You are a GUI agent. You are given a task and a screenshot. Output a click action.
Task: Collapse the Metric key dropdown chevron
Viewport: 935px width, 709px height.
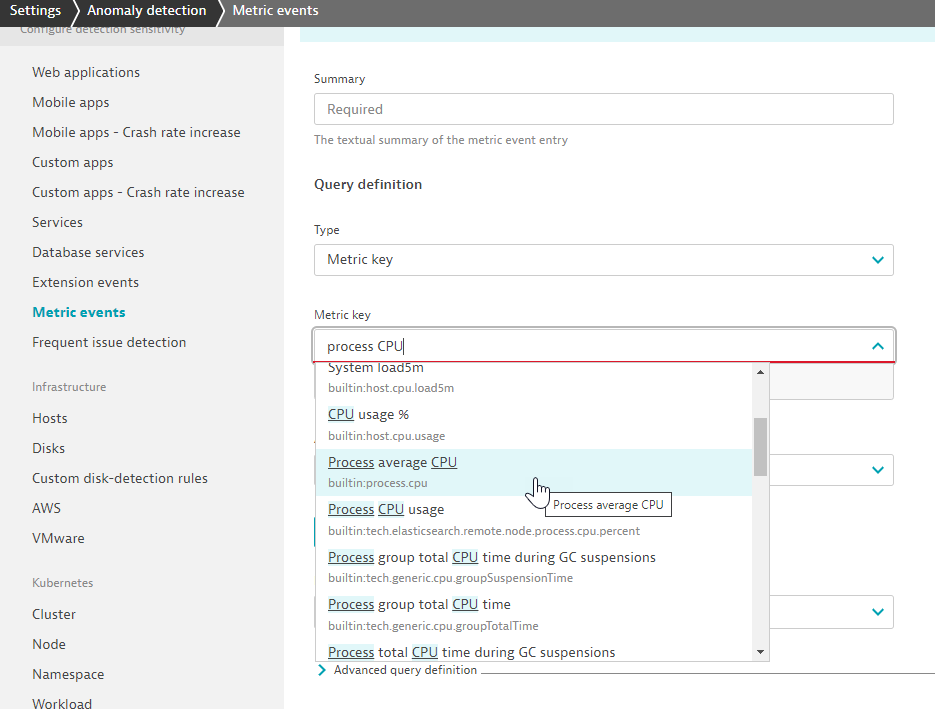877,346
